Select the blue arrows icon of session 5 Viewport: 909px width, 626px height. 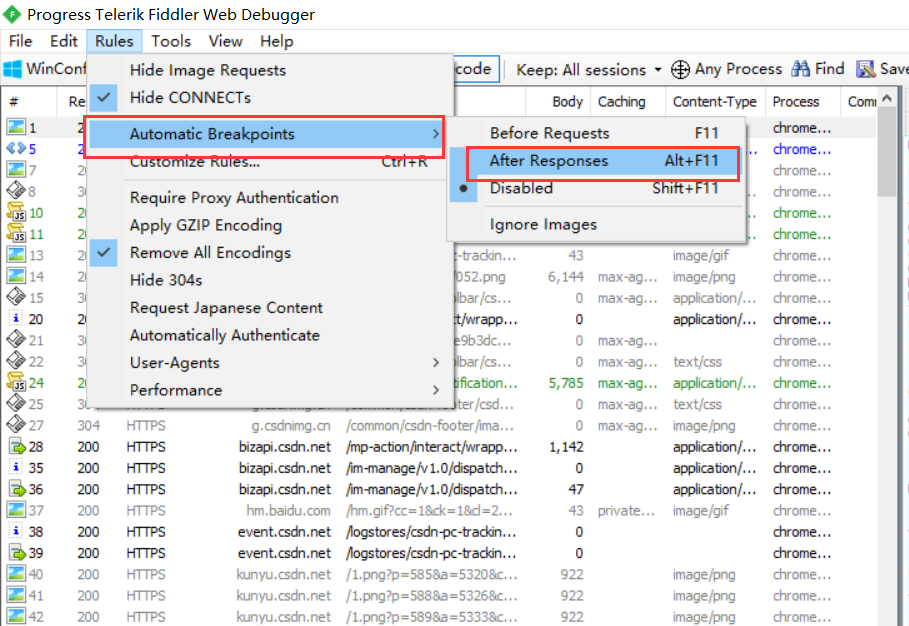coord(16,148)
